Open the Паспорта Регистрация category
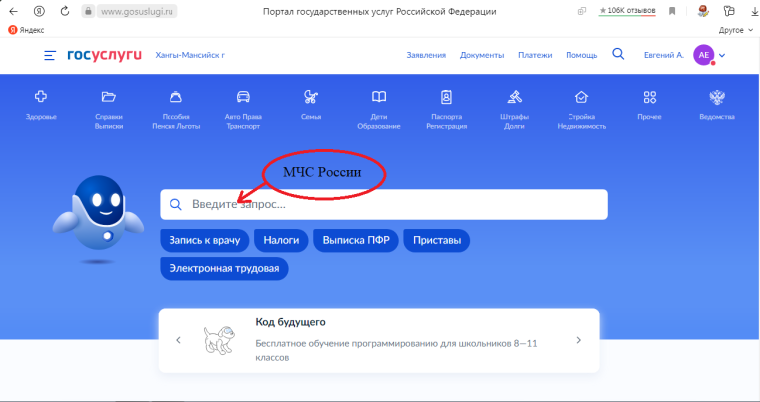The width and height of the screenshot is (760, 402). [446, 109]
